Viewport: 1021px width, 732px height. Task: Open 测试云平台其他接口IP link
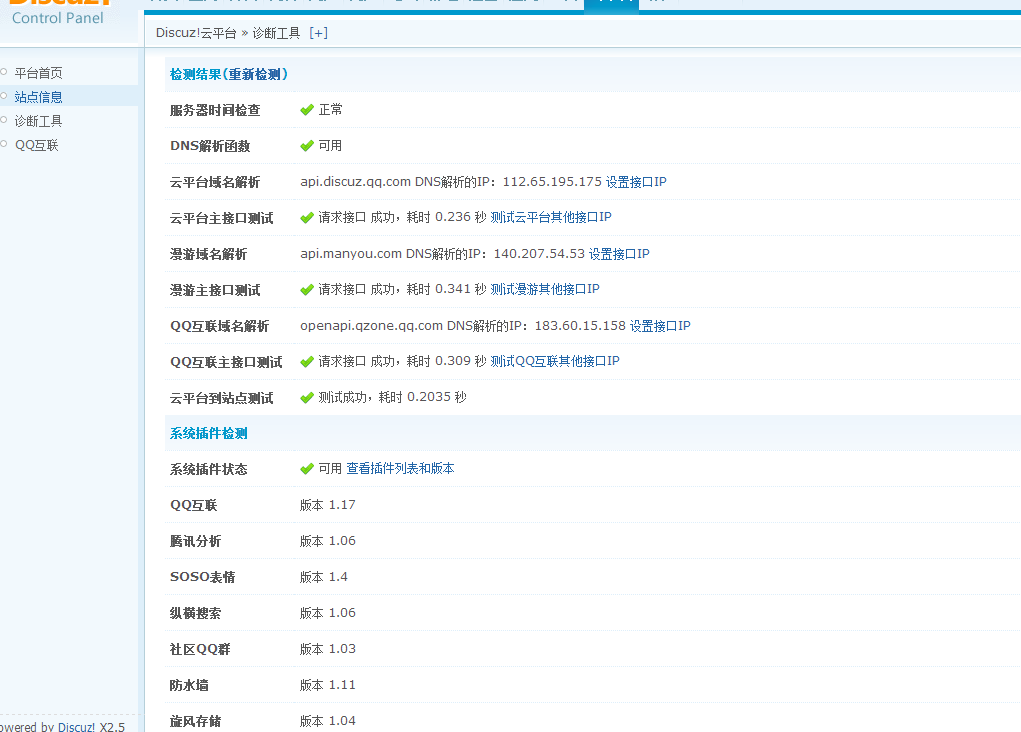[551, 218]
